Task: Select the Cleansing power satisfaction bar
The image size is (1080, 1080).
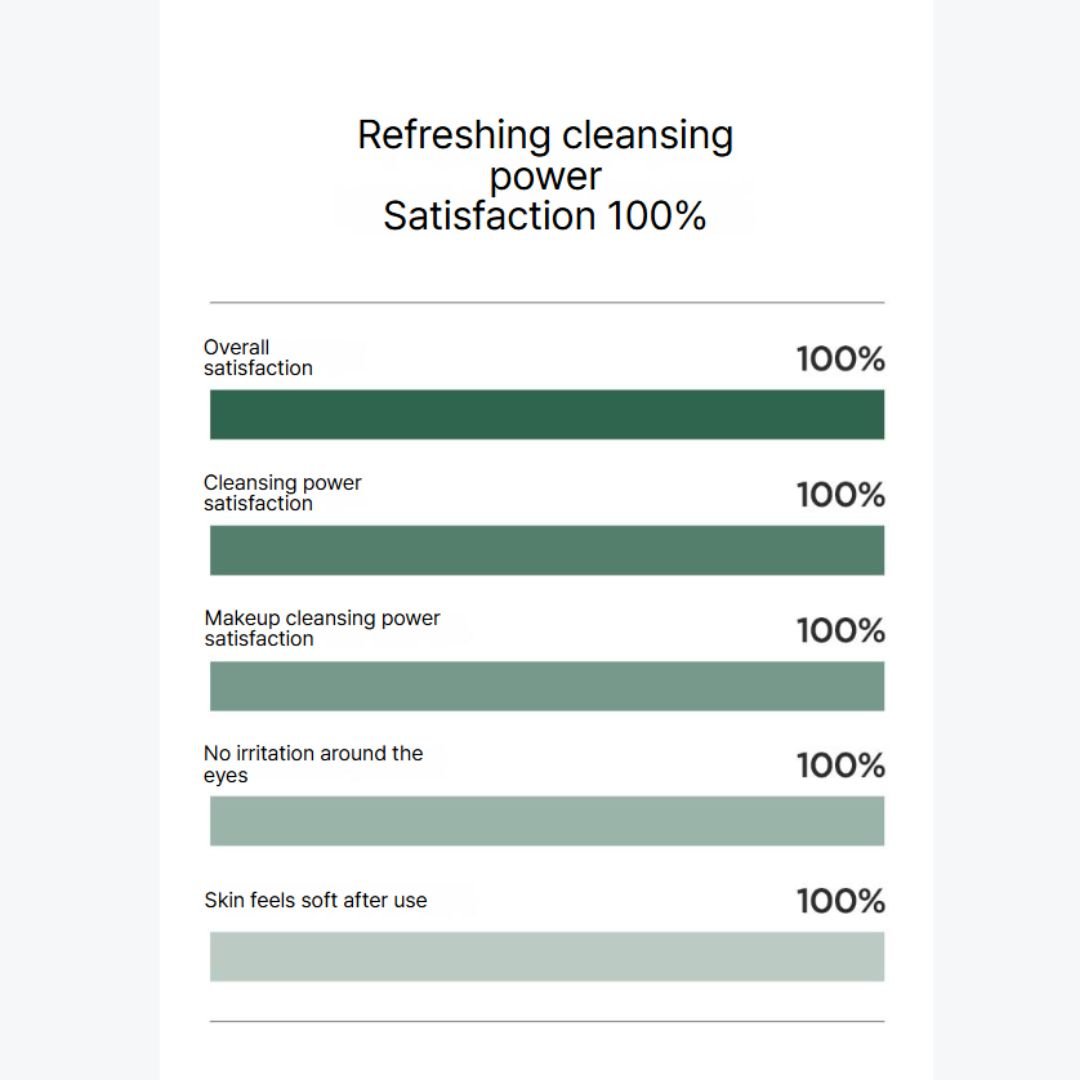Action: (547, 550)
